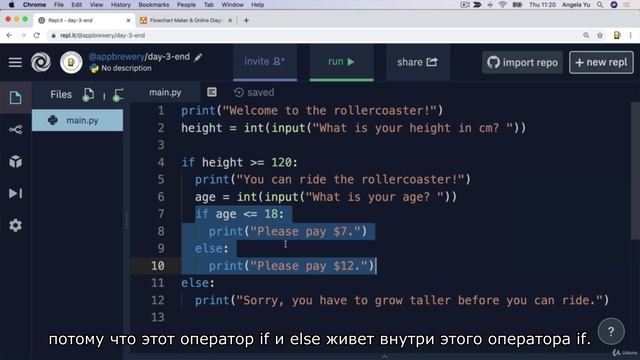
Task: Open the Apple menu
Action: 11,5
